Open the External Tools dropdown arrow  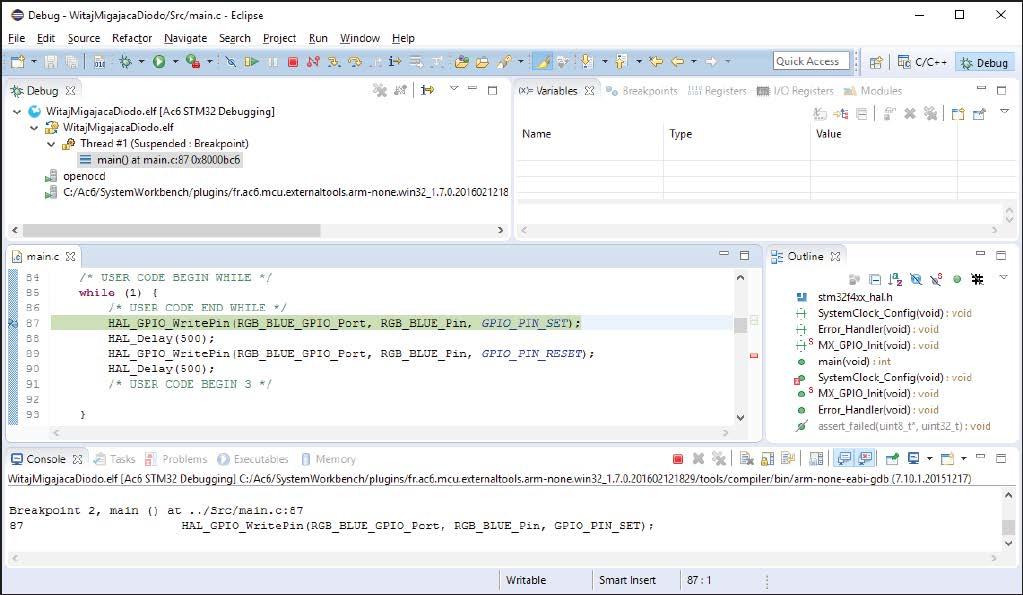tap(209, 62)
